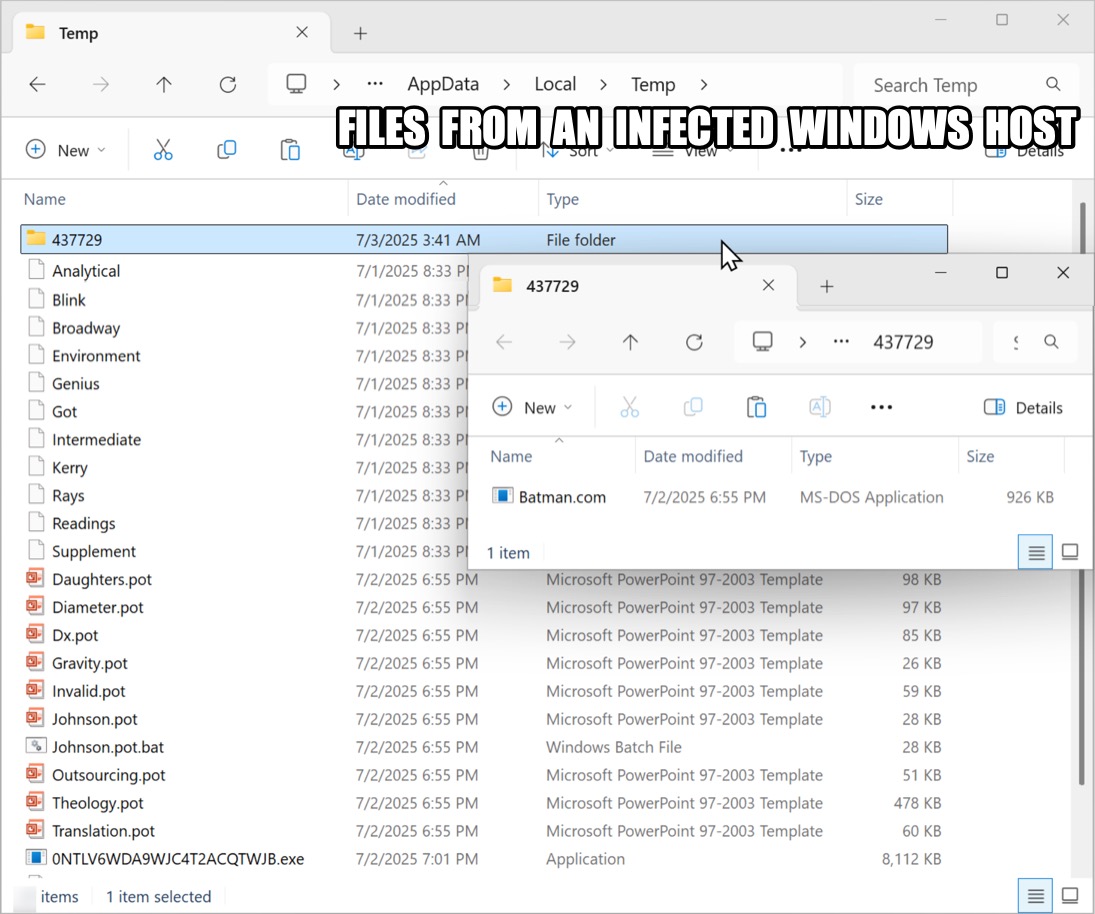Close the Temp tab
This screenshot has width=1095, height=914.
click(x=302, y=32)
